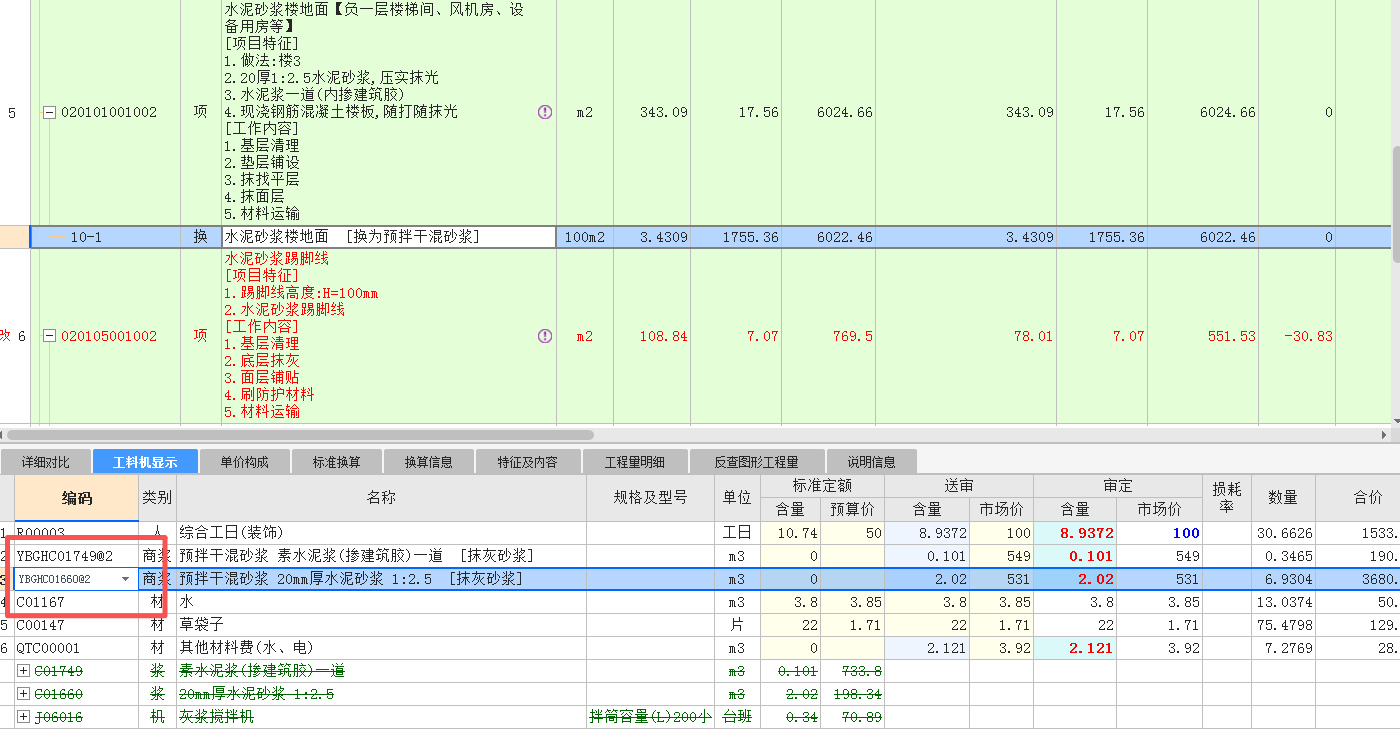
Task: Select the 100m2 unit cell
Action: pyautogui.click(x=584, y=237)
